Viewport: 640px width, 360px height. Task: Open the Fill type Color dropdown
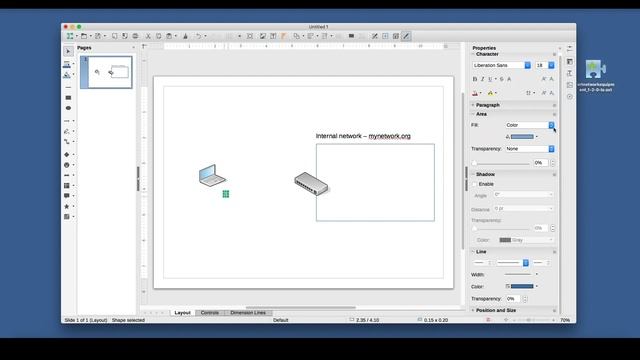tap(551, 125)
